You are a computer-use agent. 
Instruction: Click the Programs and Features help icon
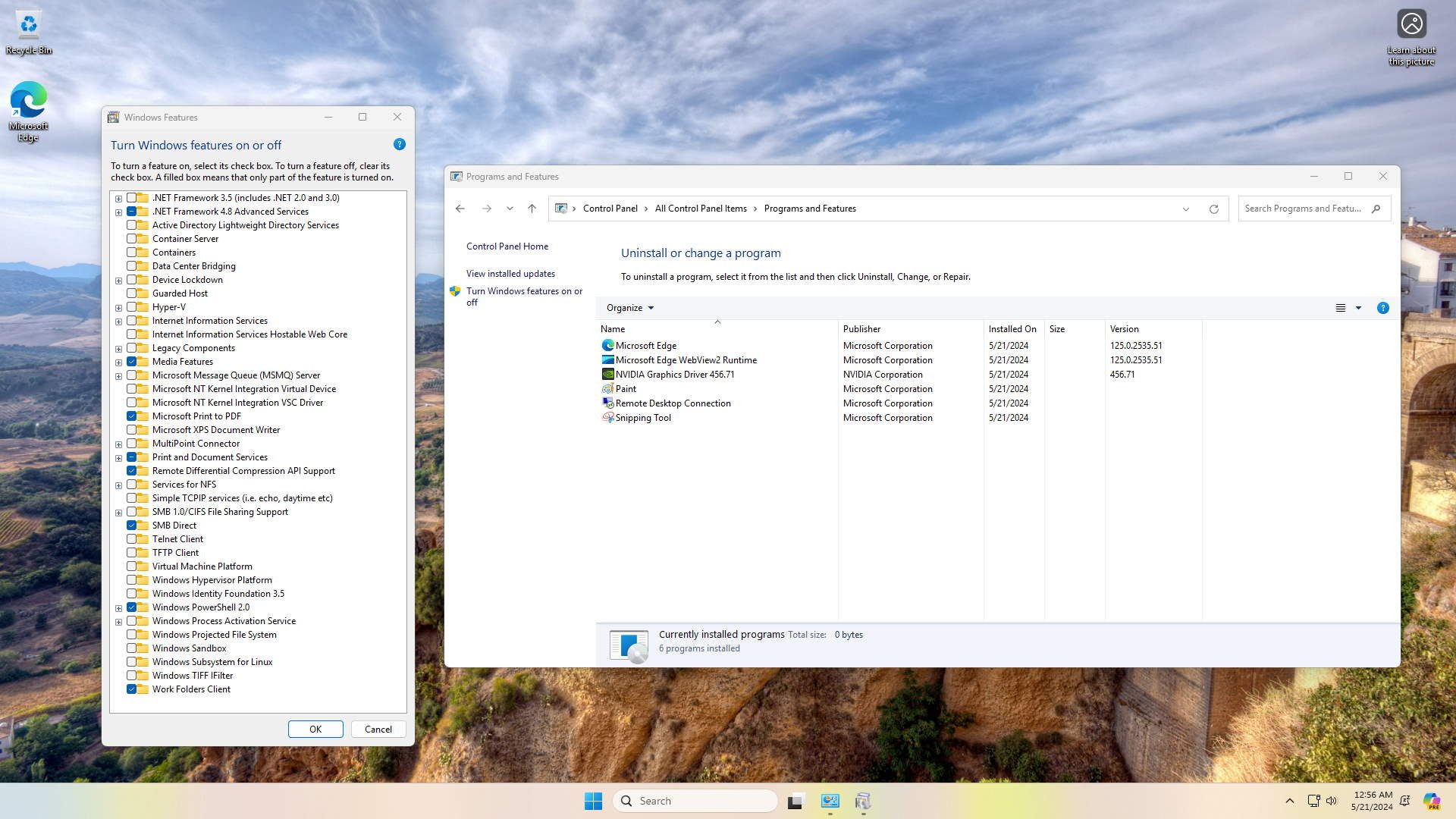click(x=1382, y=308)
